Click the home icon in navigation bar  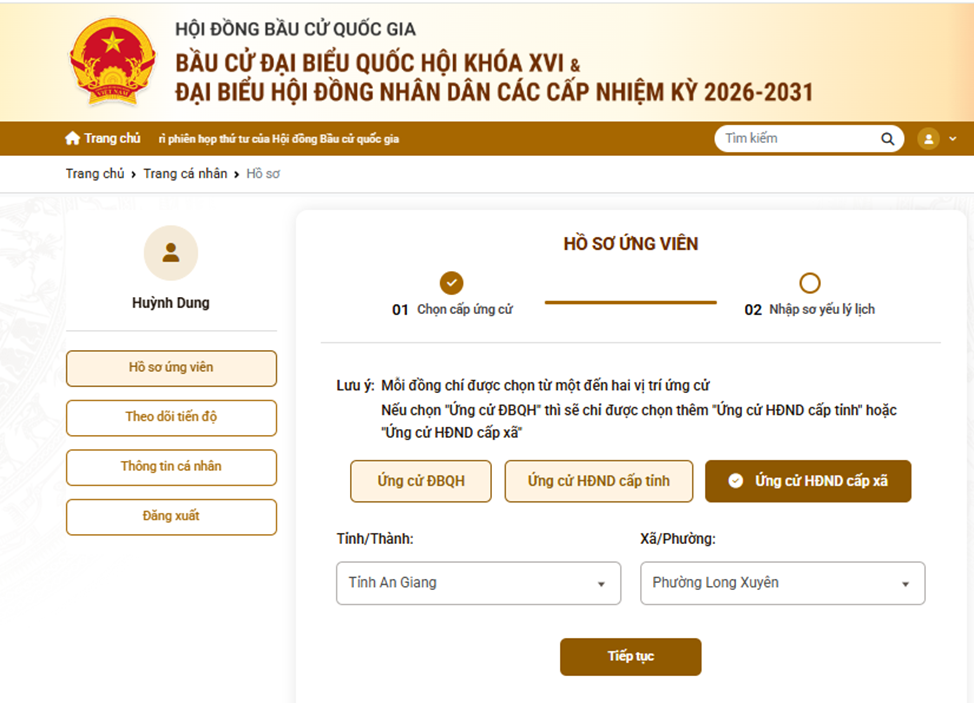(x=72, y=138)
